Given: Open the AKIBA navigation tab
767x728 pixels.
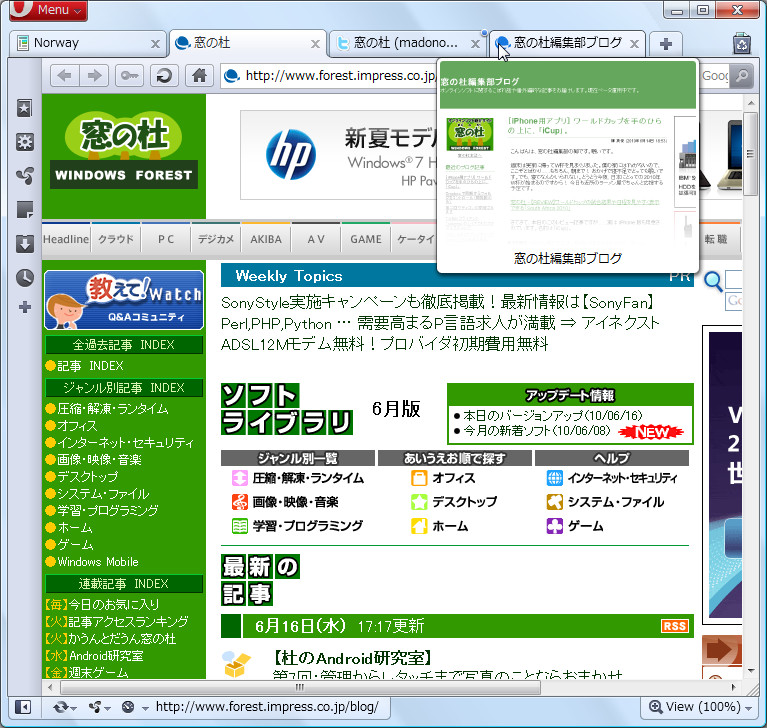Looking at the screenshot, I should (266, 240).
